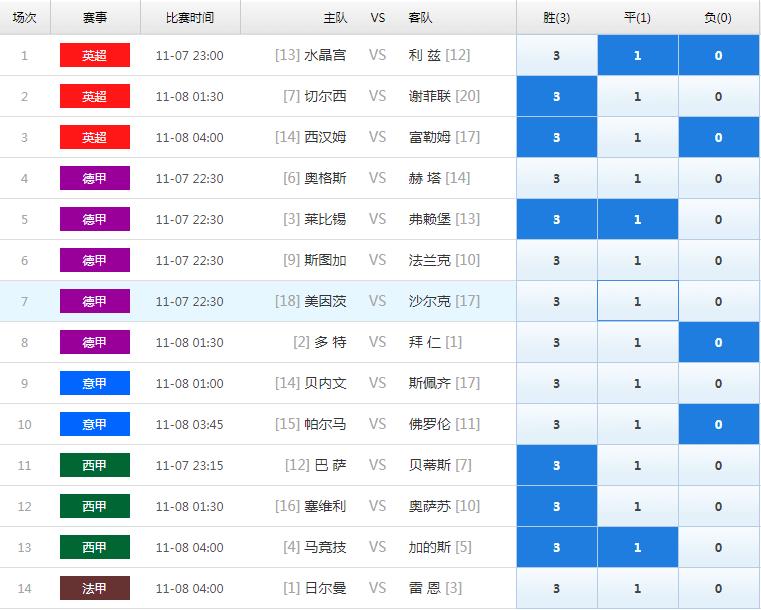Open home team 切尔西
The height and width of the screenshot is (610, 761).
pyautogui.click(x=325, y=96)
